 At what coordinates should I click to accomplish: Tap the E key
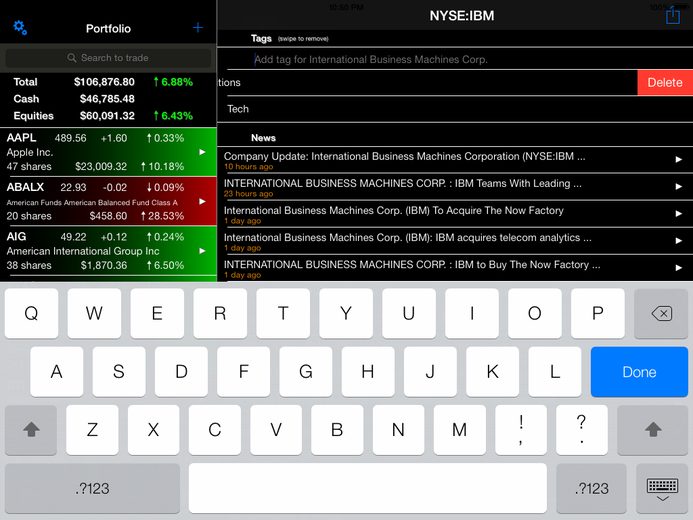point(157,314)
